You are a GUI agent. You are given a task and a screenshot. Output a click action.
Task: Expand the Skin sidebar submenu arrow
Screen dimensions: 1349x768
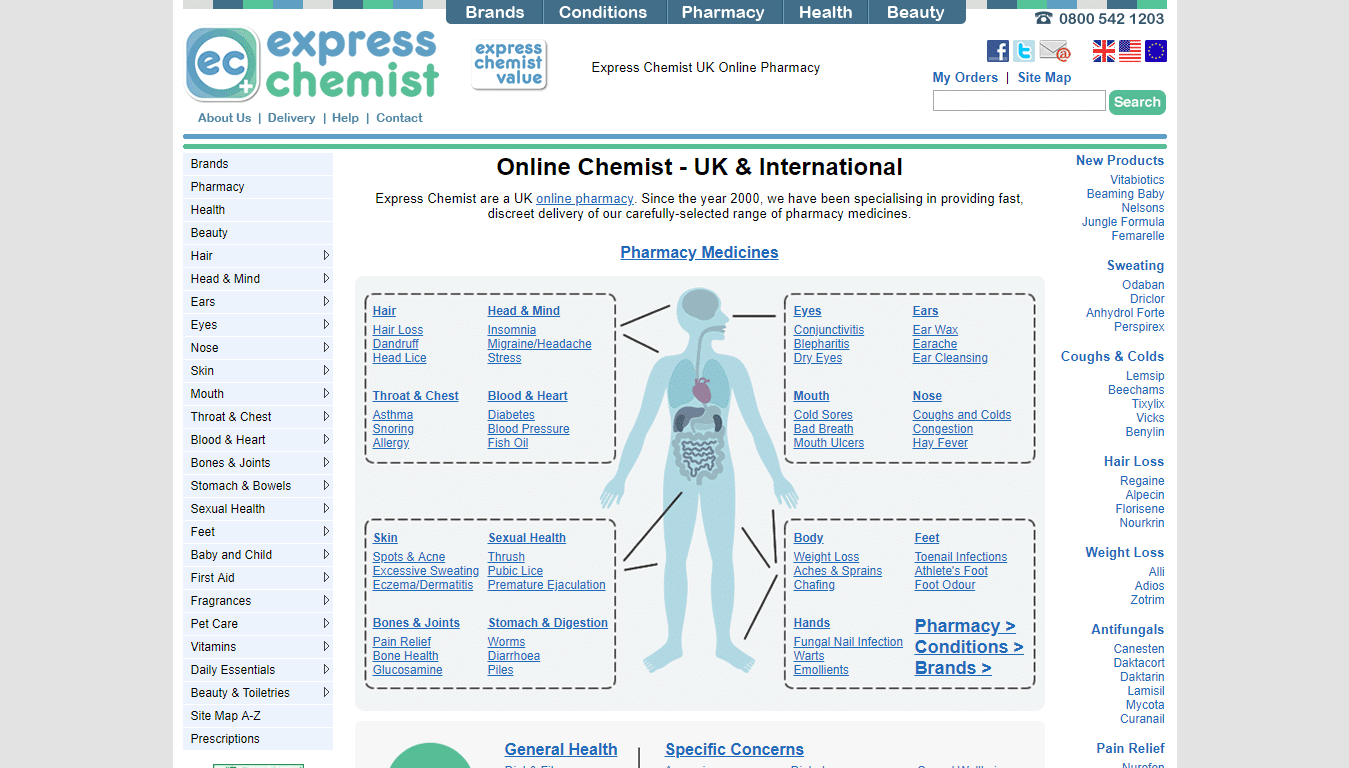pos(326,370)
